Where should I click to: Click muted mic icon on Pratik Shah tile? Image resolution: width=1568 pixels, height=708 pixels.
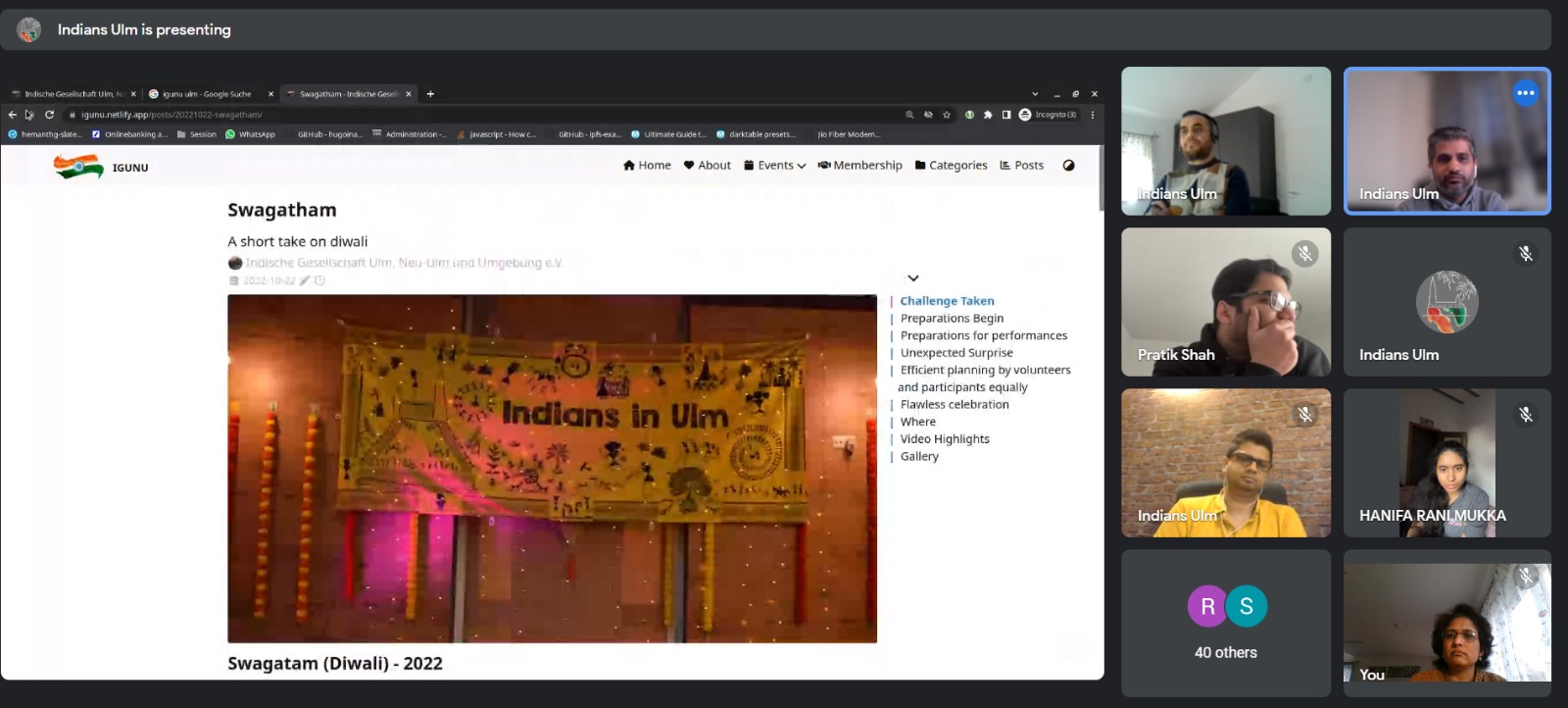coord(1304,254)
